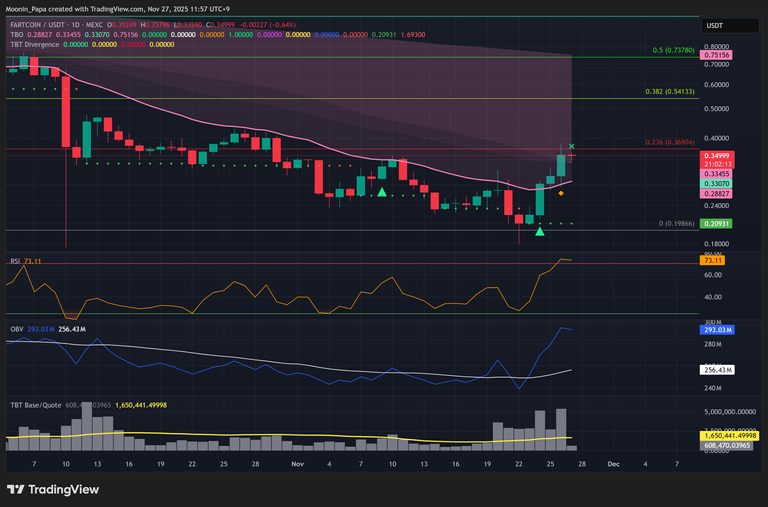Click the Dec label on the time axis
This screenshot has width=768, height=507.
click(612, 464)
